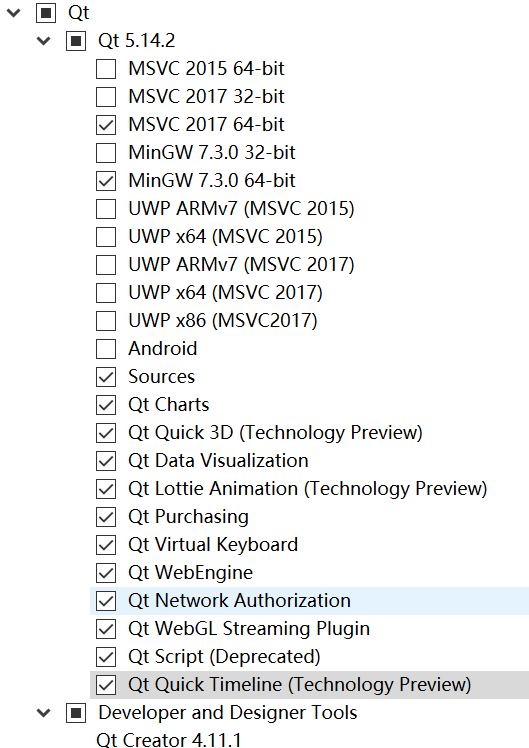529x748 pixels.
Task: Select 'Qt Quick 3D (Technology Preview)' text
Action: click(x=275, y=433)
